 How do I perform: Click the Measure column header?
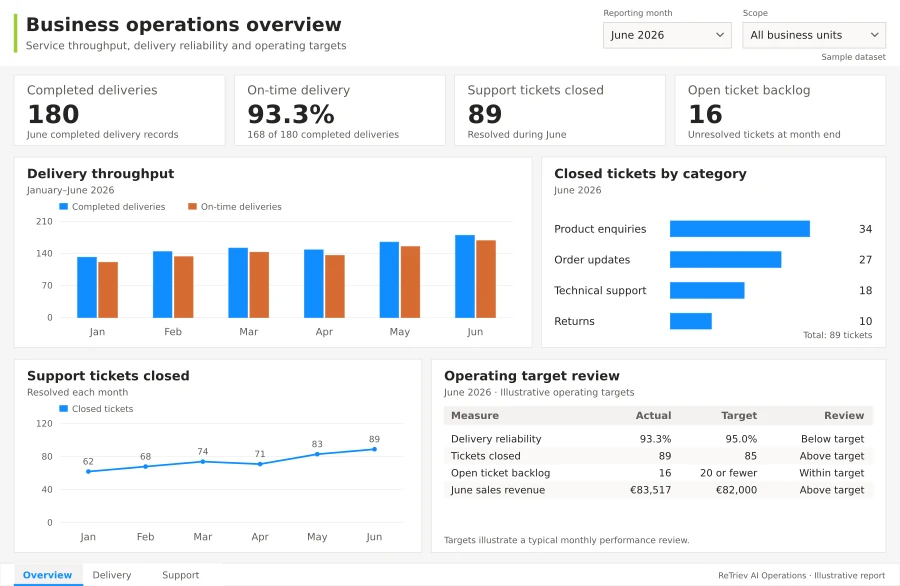coord(475,416)
